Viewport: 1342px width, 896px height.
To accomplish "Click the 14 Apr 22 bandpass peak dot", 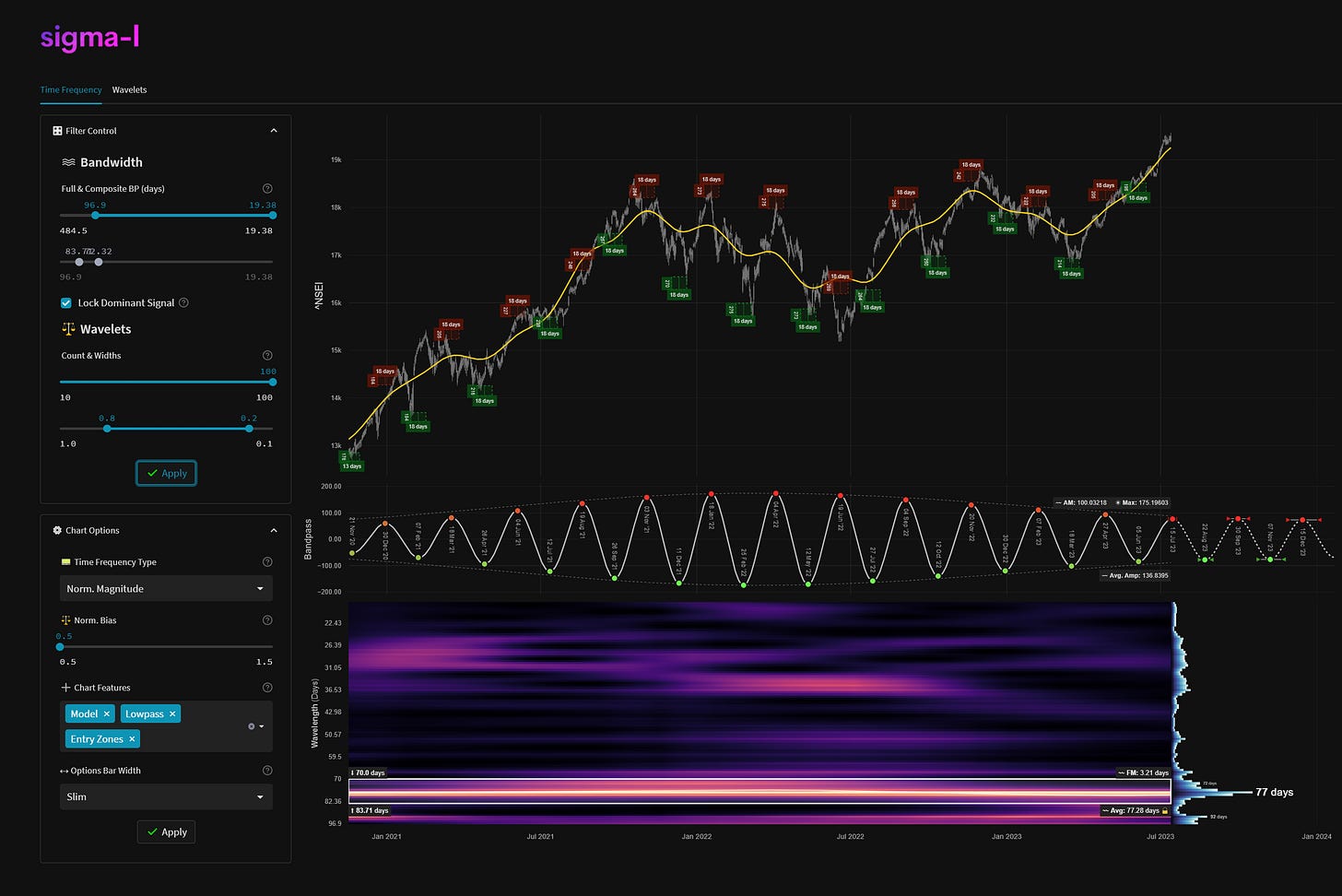I will point(776,494).
